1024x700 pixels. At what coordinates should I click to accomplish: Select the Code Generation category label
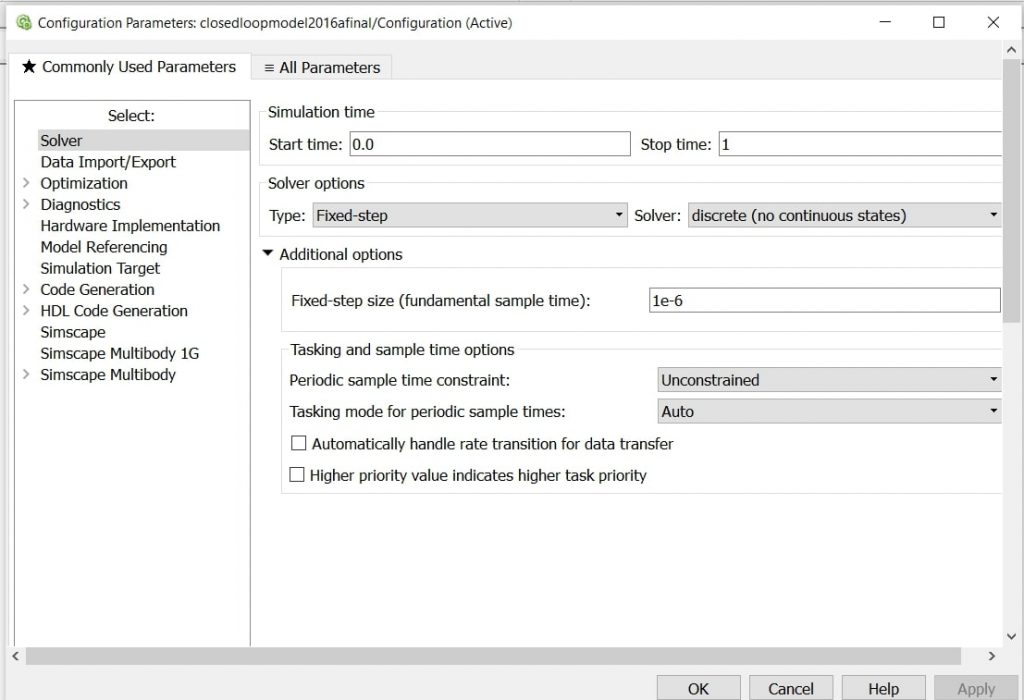97,289
